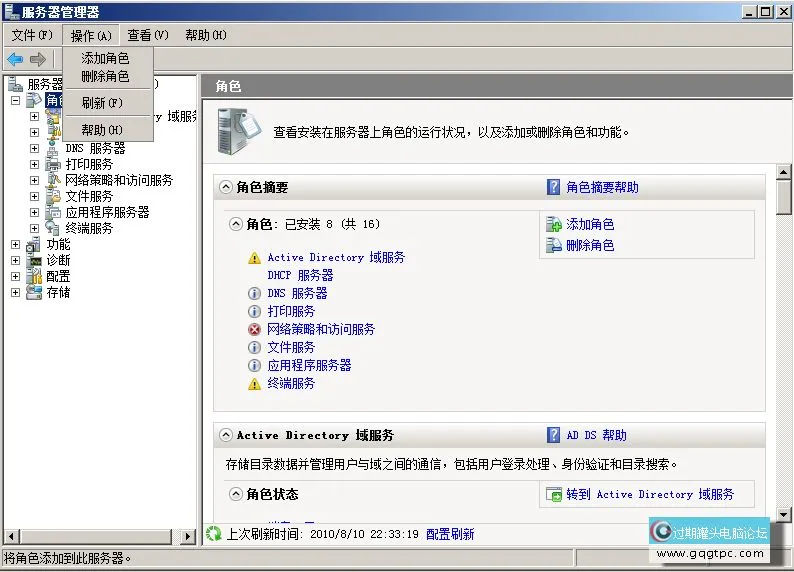This screenshot has width=794, height=572.
Task: Expand the 终端服务 tree node
Action: [x=34, y=228]
